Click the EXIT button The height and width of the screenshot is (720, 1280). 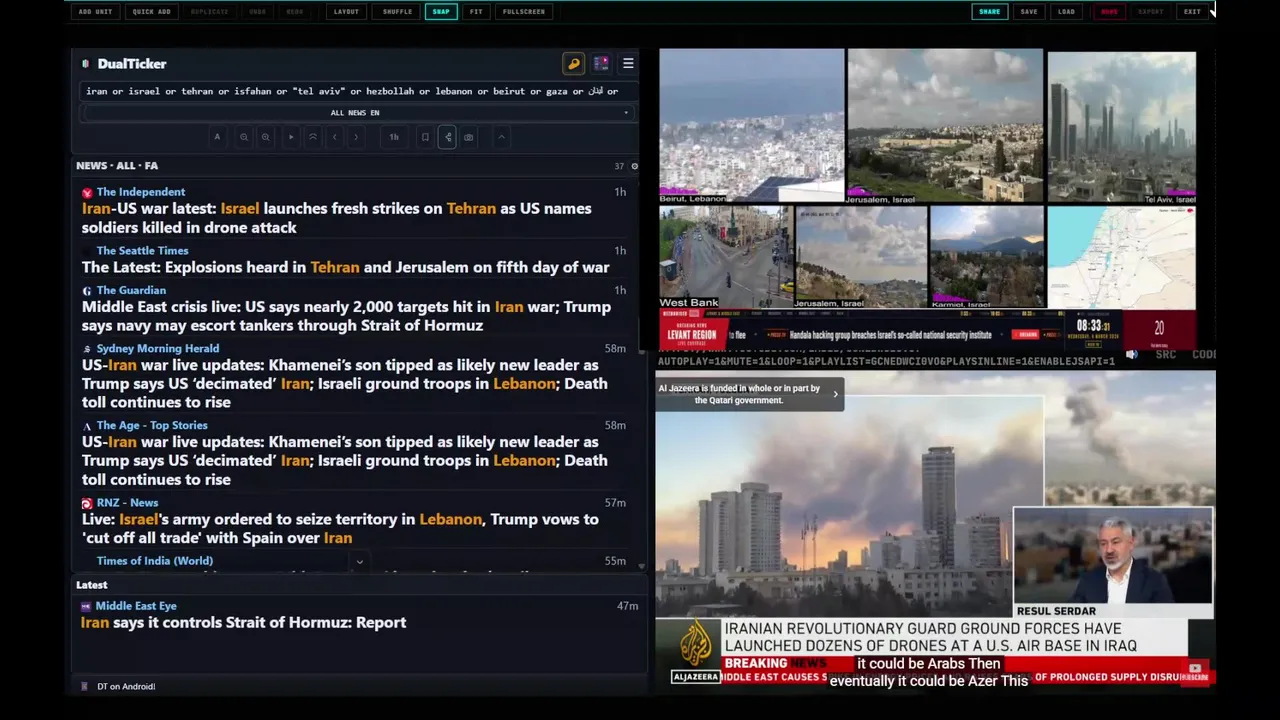pos(1192,12)
